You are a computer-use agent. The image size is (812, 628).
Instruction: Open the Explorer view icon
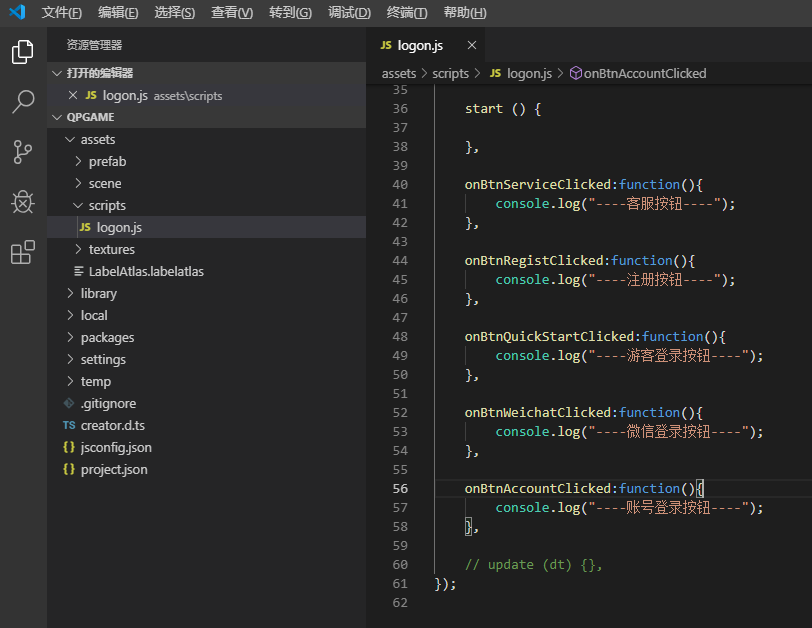[22, 52]
